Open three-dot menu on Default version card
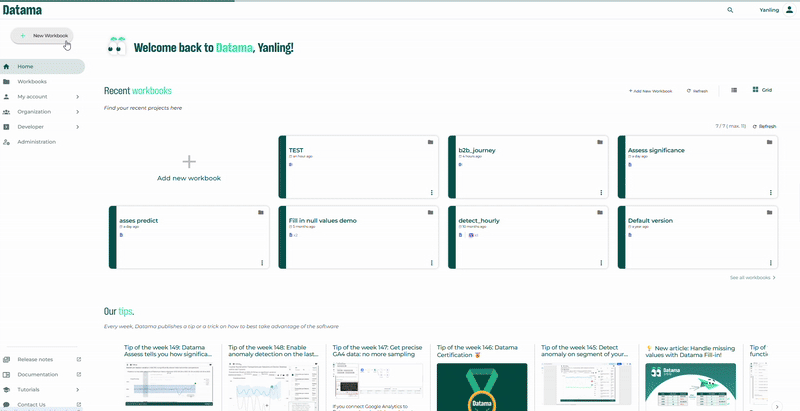The image size is (800, 411). coord(770,263)
